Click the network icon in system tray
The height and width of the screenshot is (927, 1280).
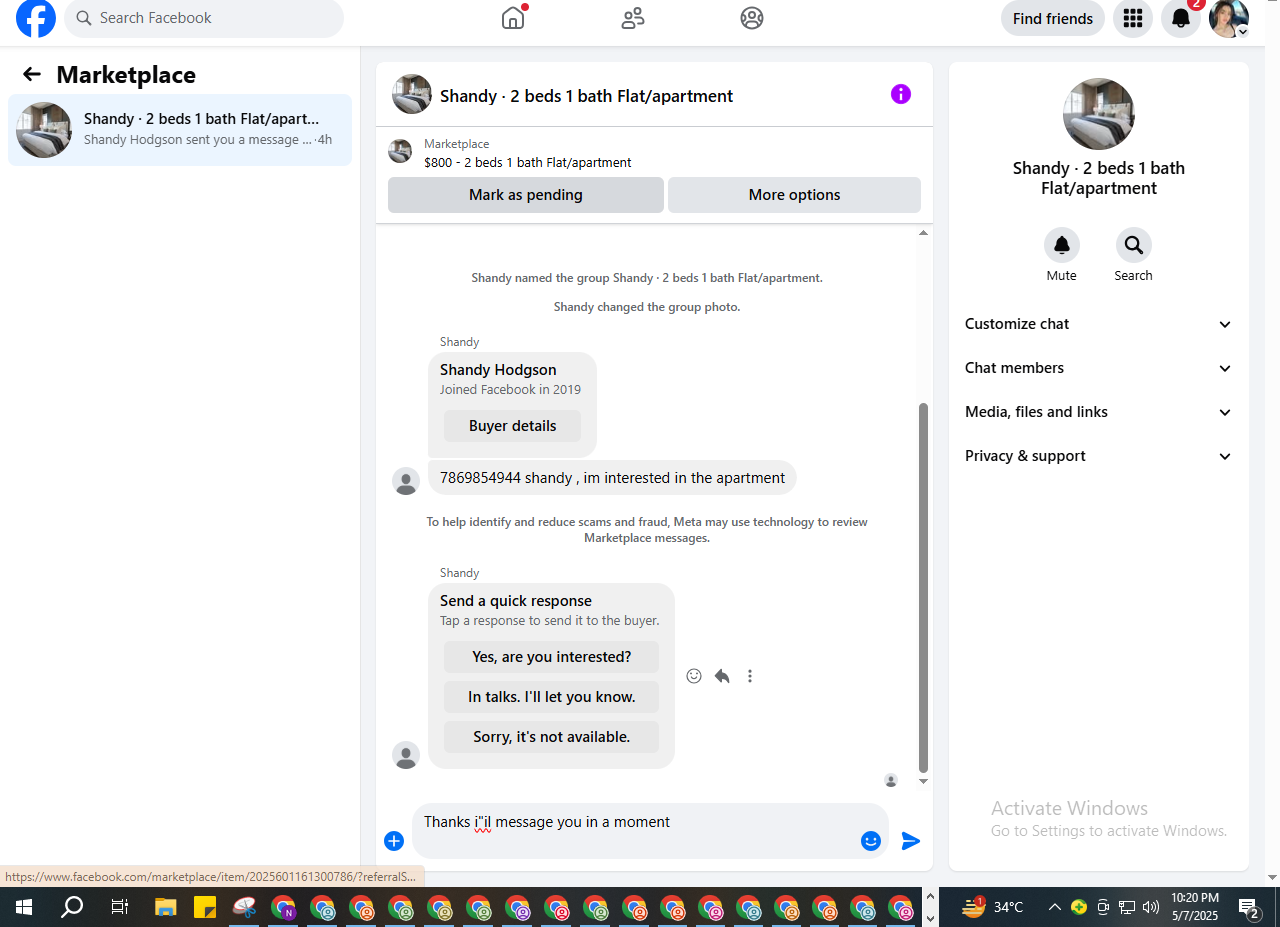(x=1127, y=908)
